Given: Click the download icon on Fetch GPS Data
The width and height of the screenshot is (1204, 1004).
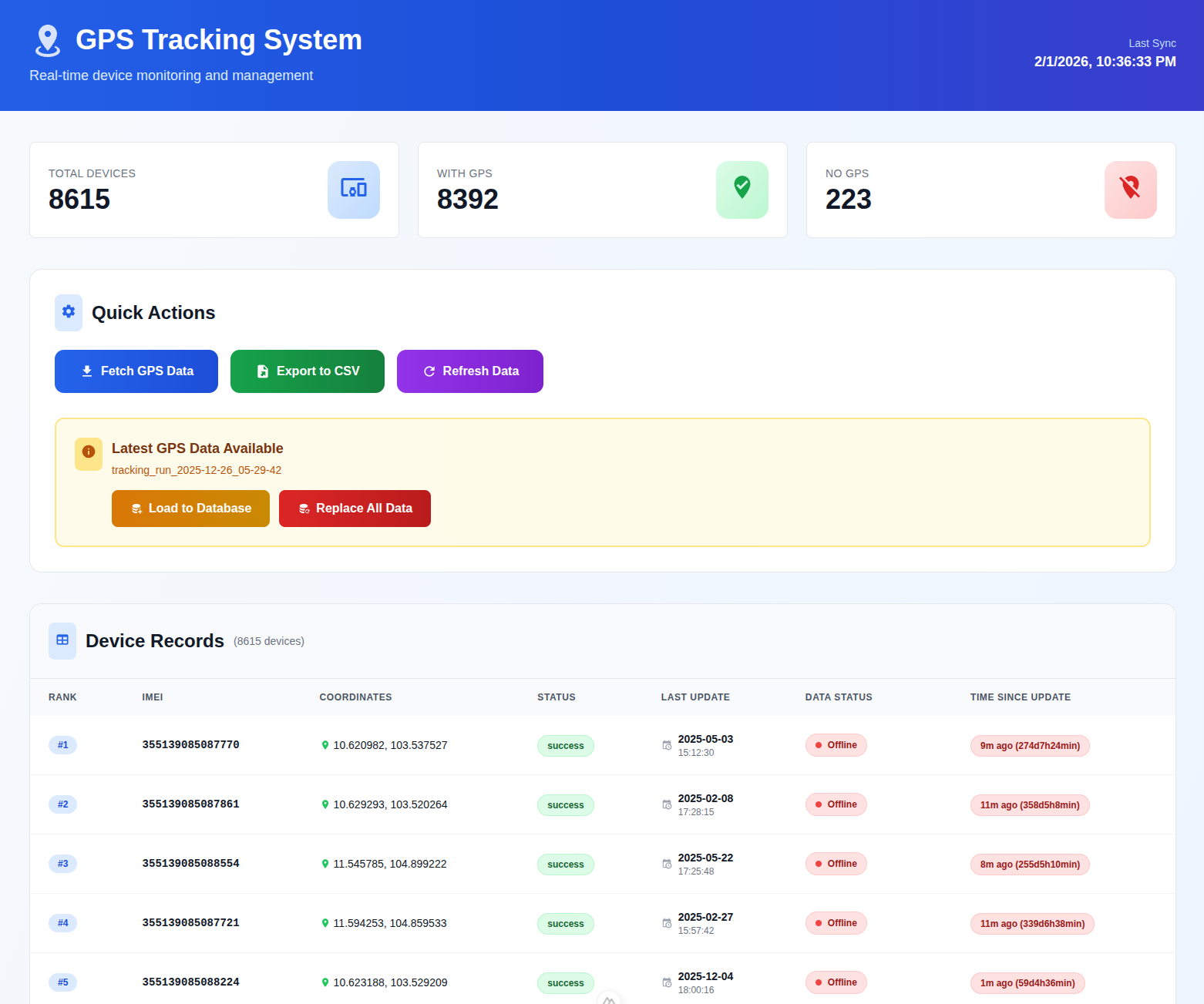Looking at the screenshot, I should pyautogui.click(x=86, y=371).
